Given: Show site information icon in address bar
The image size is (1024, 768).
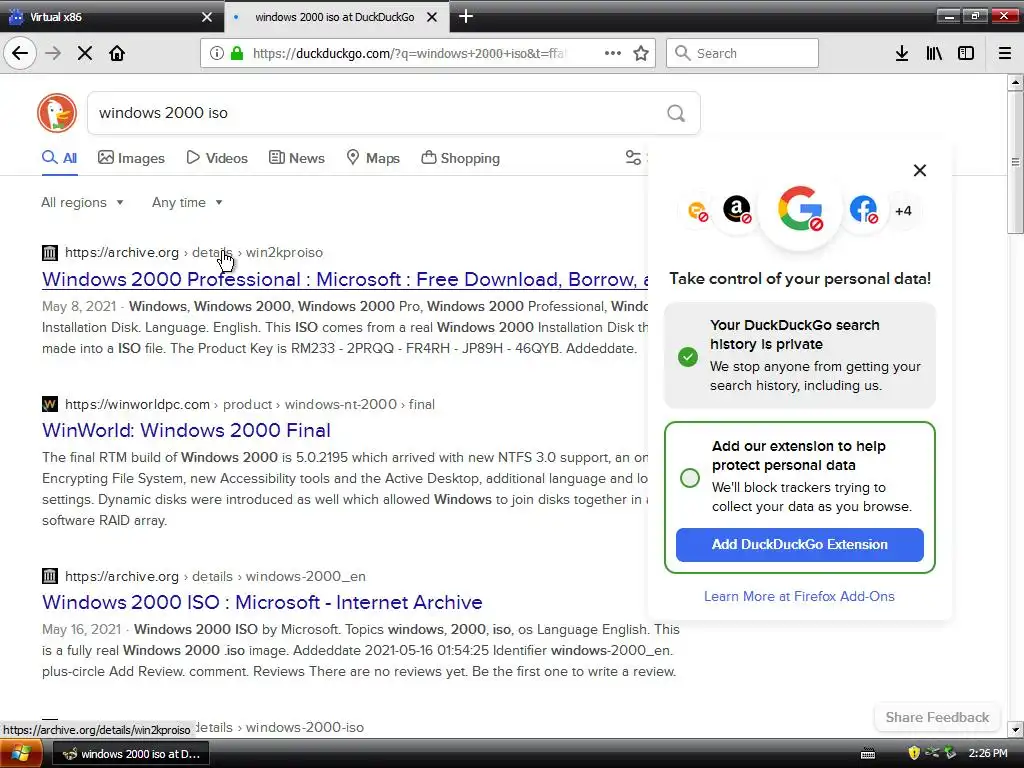Looking at the screenshot, I should [216, 53].
